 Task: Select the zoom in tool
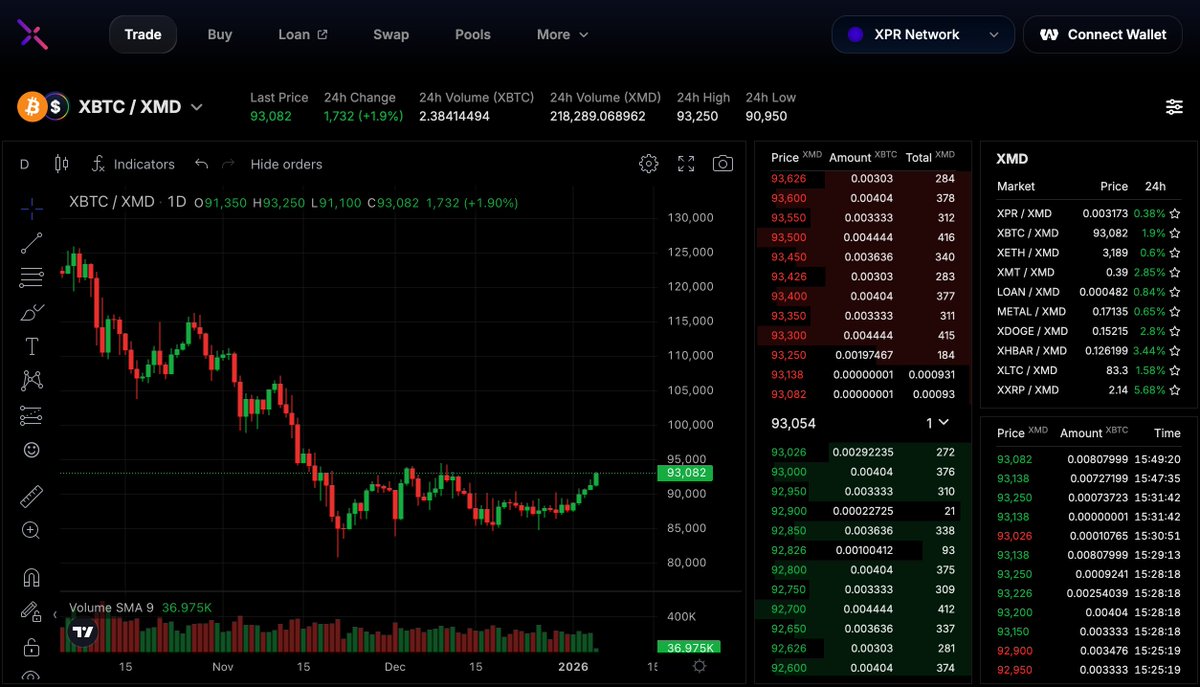(x=31, y=530)
